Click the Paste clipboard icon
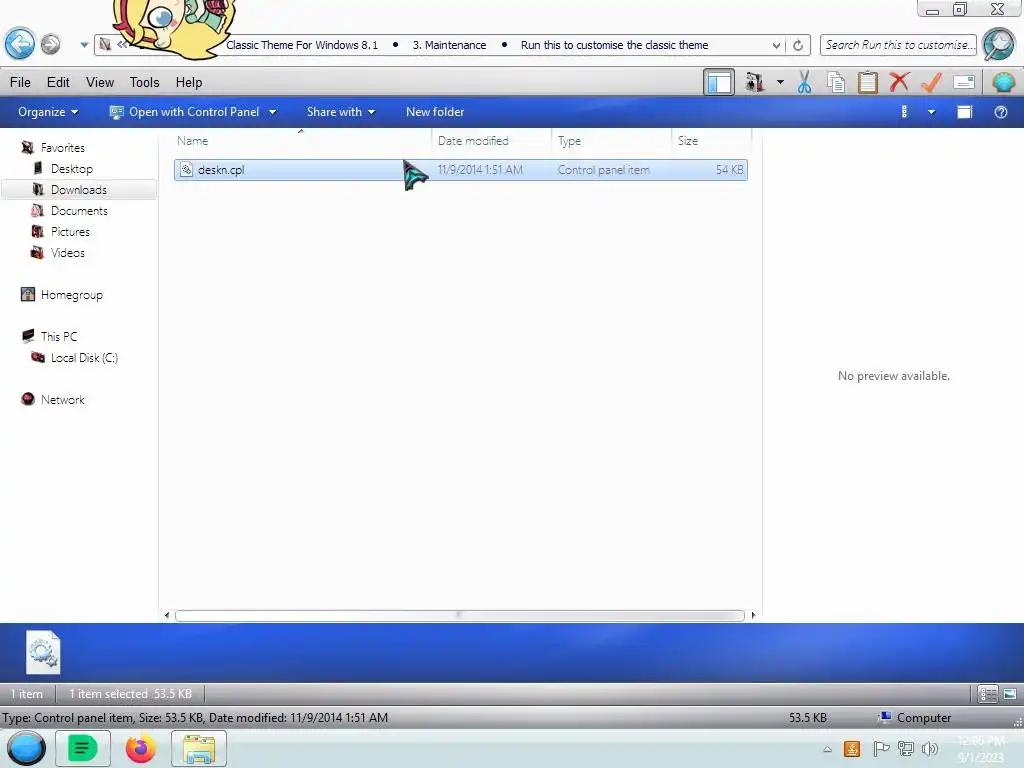 coord(868,82)
